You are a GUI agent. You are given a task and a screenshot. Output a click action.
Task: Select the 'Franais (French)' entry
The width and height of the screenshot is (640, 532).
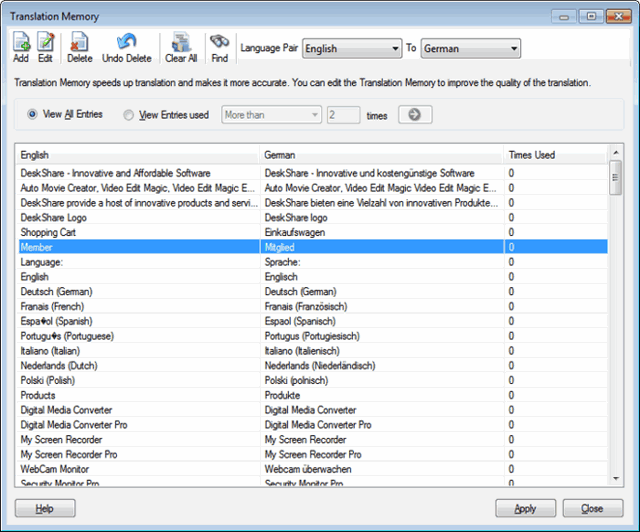click(52, 306)
